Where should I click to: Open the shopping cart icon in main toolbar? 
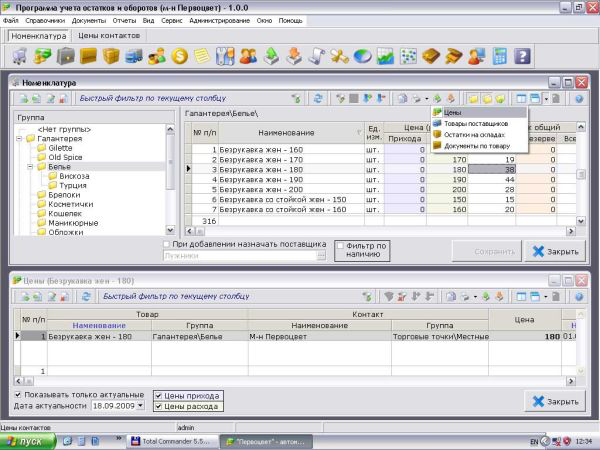tap(20, 57)
